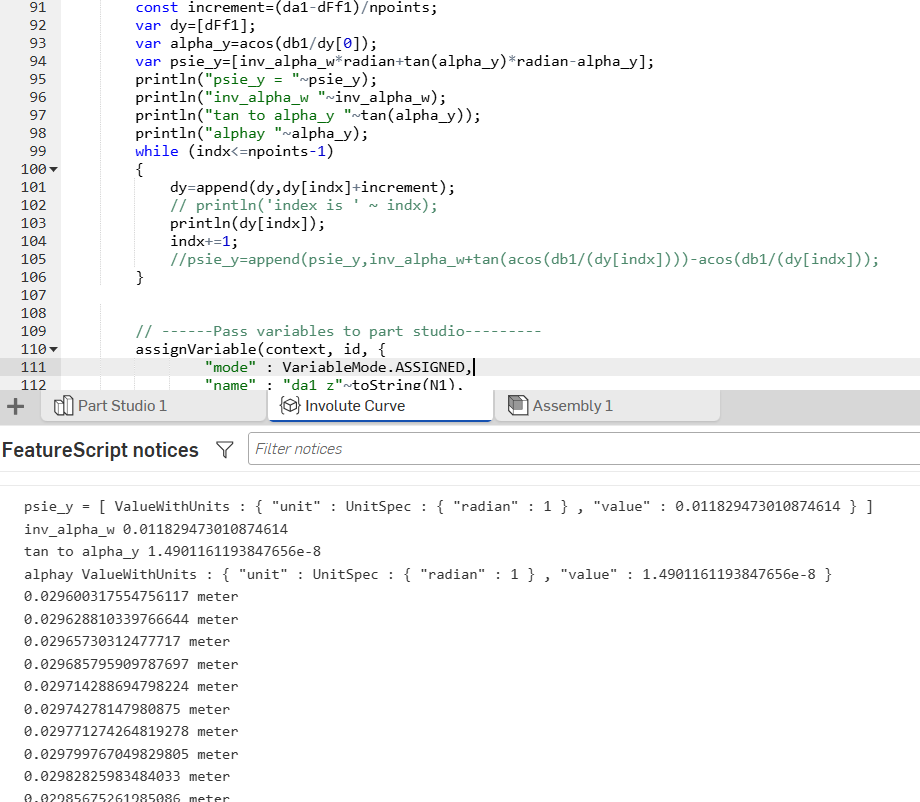This screenshot has width=920, height=802.
Task: Click 'var alpha_y=acos' on line 93
Action: pyautogui.click(x=256, y=44)
